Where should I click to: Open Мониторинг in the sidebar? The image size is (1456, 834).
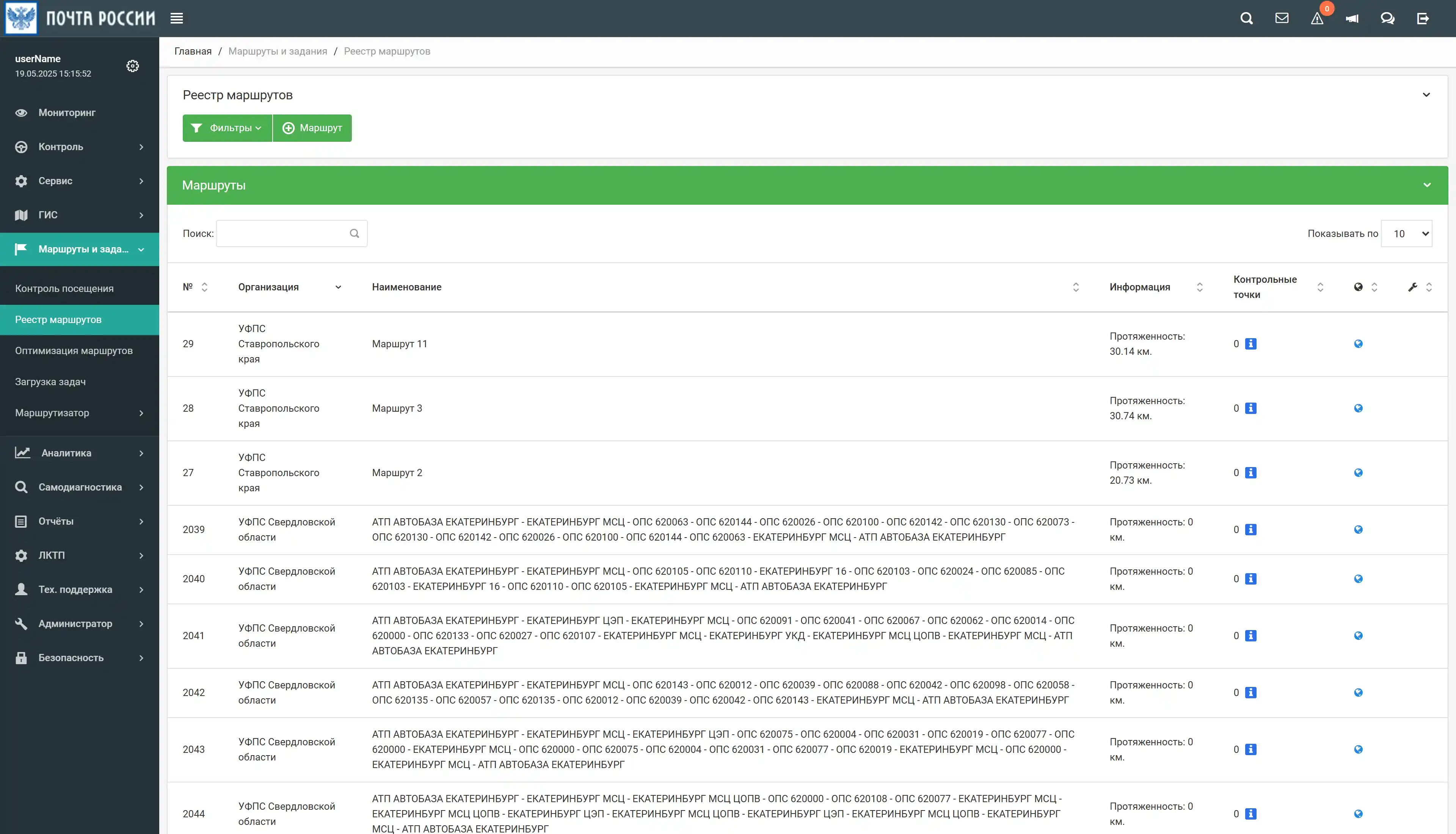click(x=80, y=113)
